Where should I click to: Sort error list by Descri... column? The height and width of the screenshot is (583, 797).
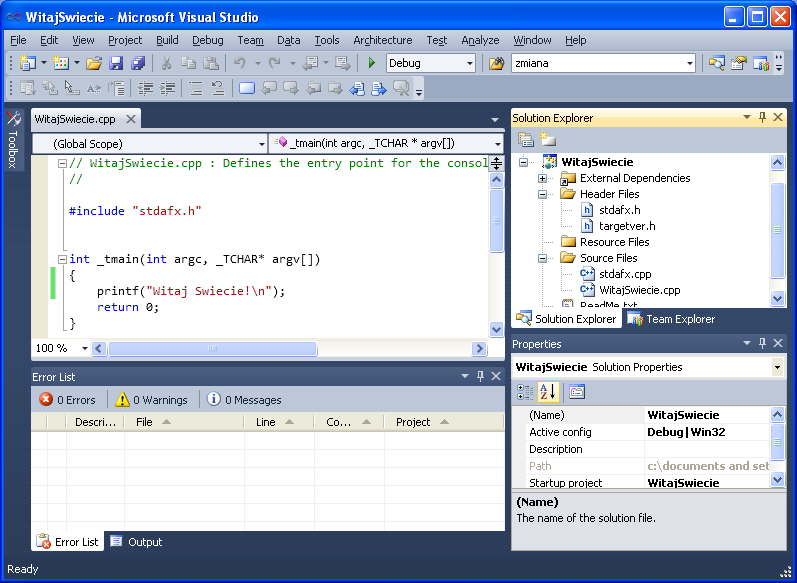click(95, 422)
